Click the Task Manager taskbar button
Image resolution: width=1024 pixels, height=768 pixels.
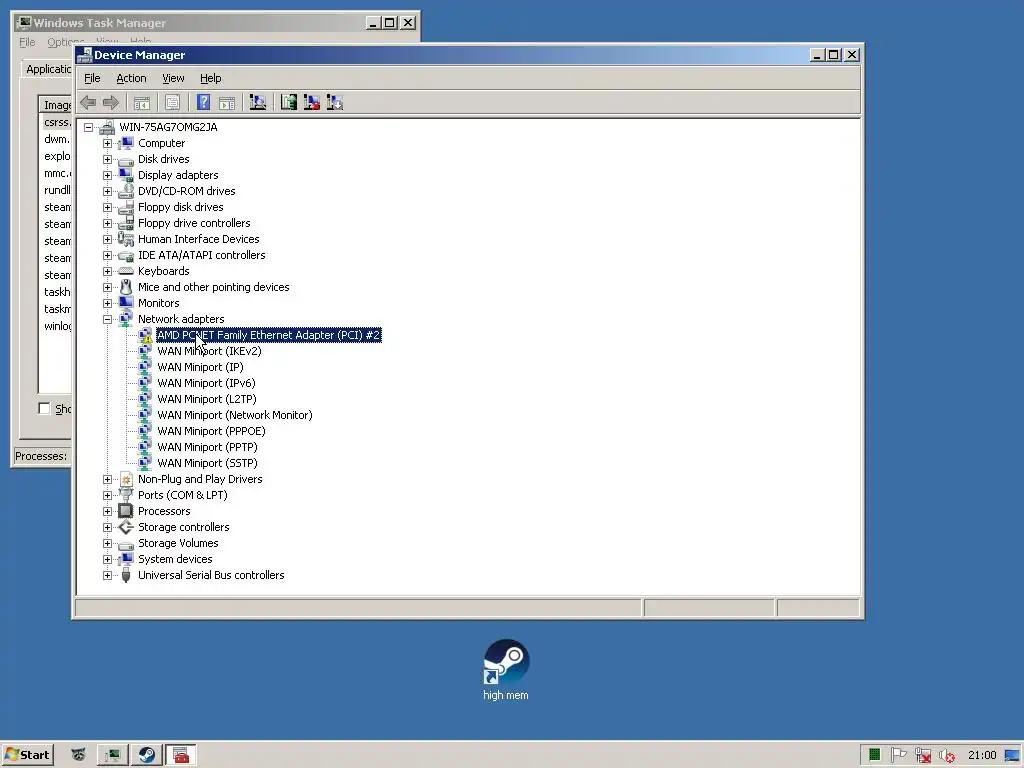click(113, 755)
